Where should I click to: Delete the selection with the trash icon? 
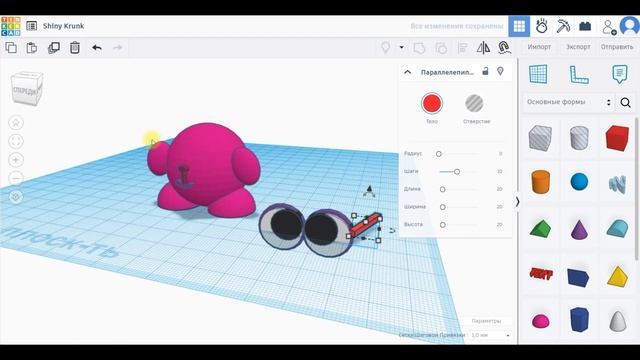75,48
